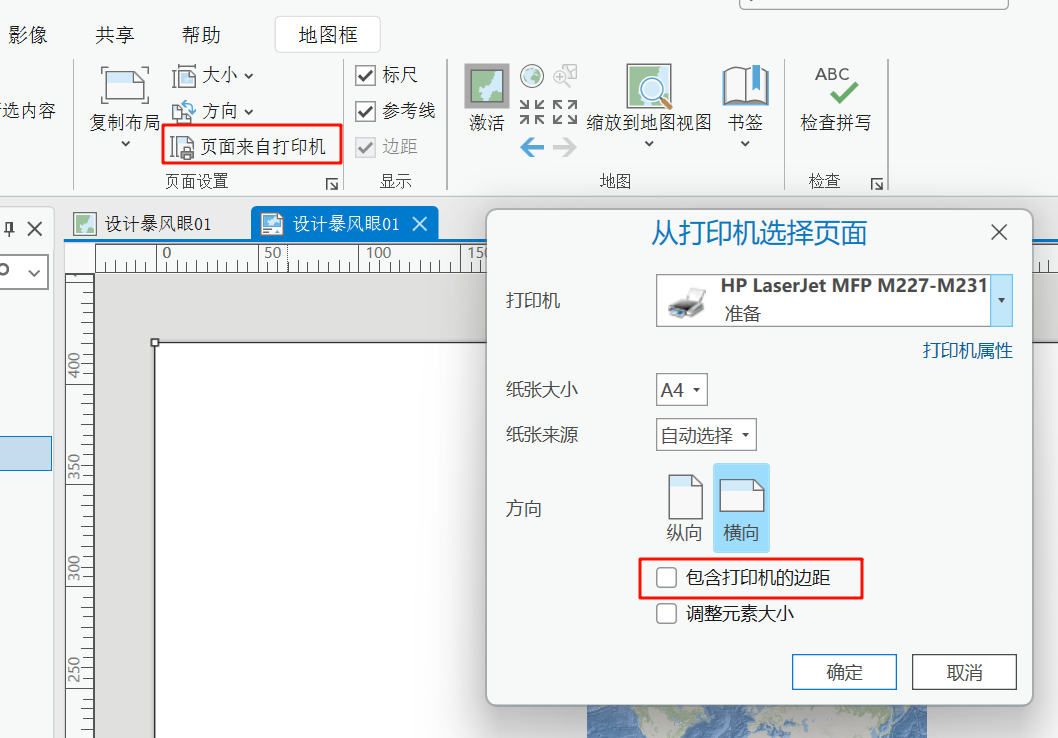Select 纵向 portrait orientation
The image size is (1058, 738).
pos(684,508)
